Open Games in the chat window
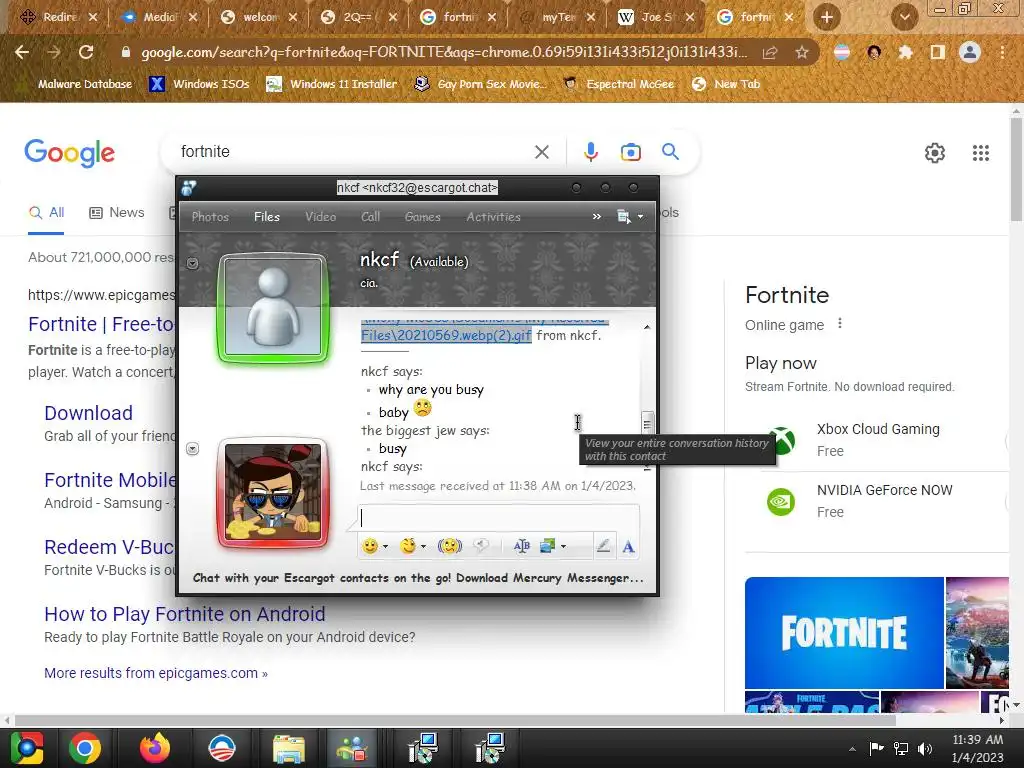Image resolution: width=1024 pixels, height=768 pixels. tap(423, 217)
